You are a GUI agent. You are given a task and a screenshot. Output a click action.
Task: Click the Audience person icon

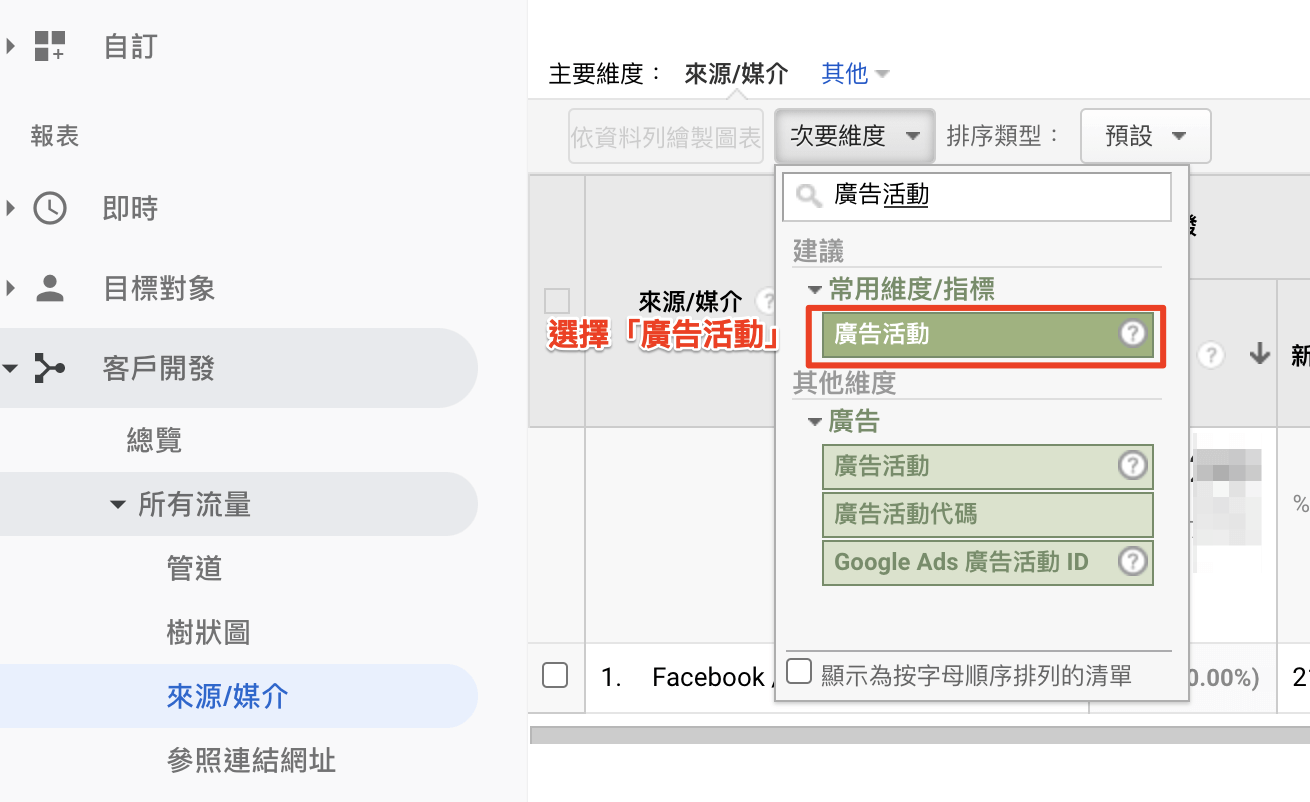[x=49, y=289]
